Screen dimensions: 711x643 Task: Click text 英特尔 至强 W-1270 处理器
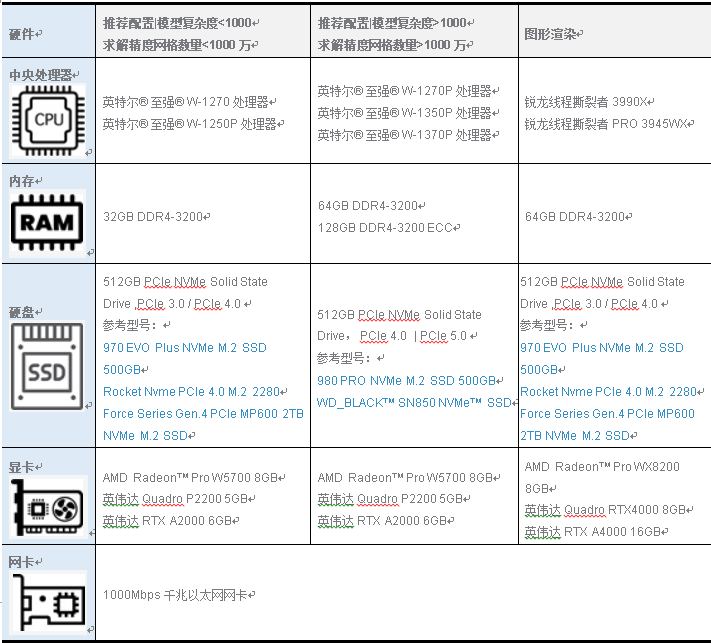185,102
